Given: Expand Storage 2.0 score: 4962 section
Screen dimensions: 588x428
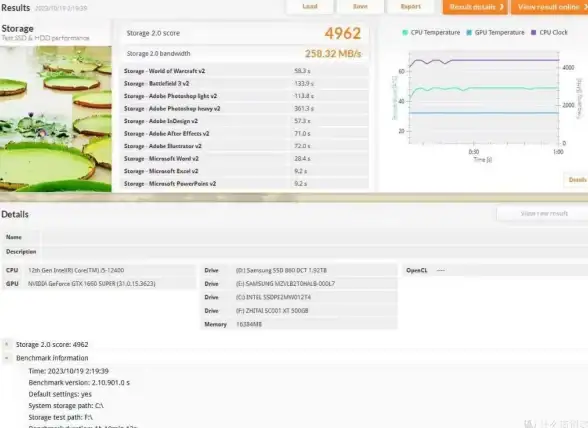Looking at the screenshot, I should click(x=6, y=344).
